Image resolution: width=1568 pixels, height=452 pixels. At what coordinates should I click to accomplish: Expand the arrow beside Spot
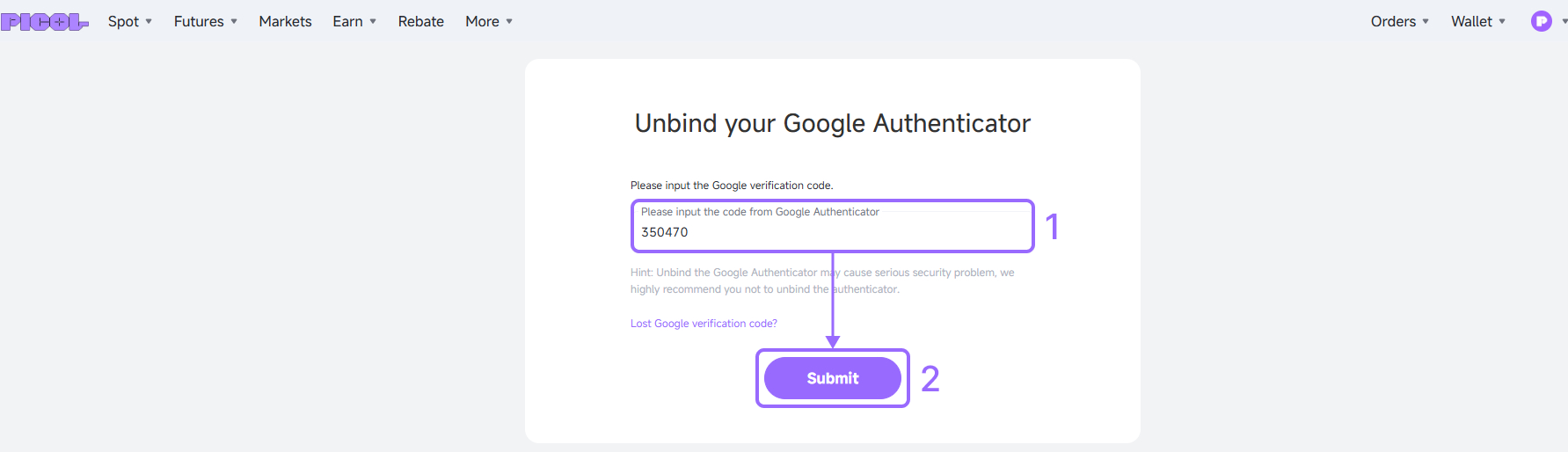pos(149,21)
